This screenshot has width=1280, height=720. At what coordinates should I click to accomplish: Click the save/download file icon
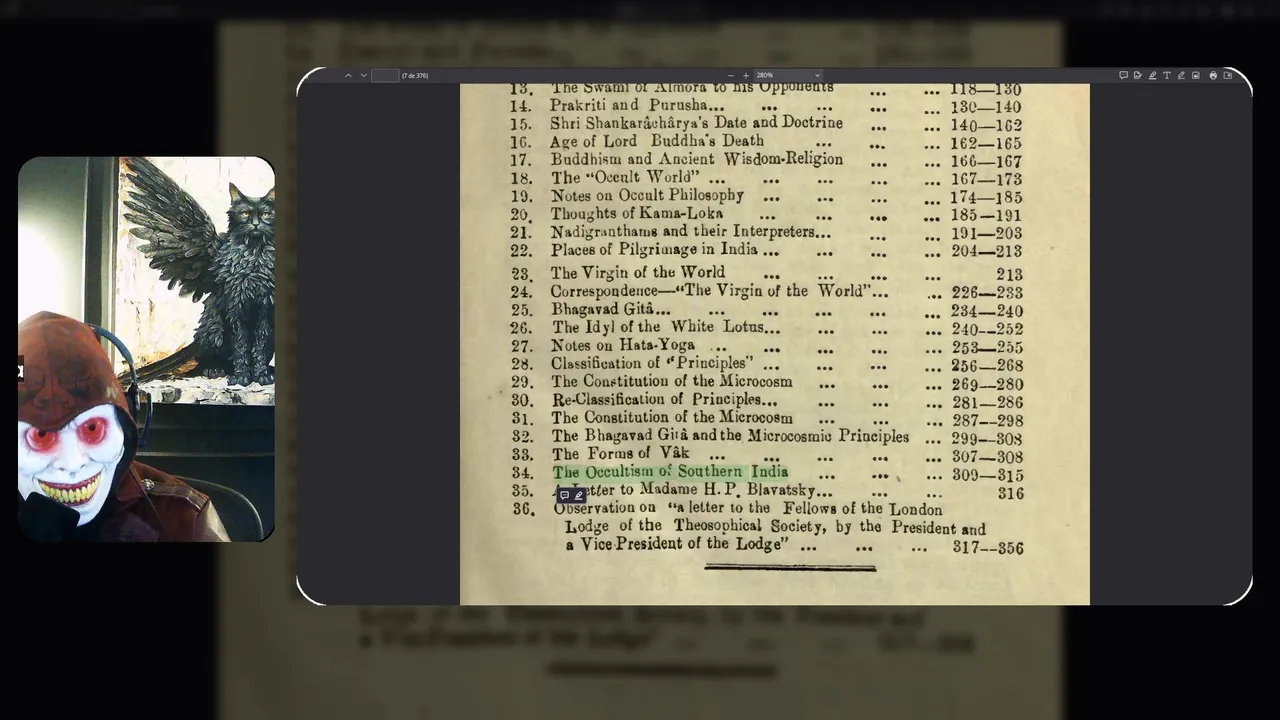click(1227, 75)
